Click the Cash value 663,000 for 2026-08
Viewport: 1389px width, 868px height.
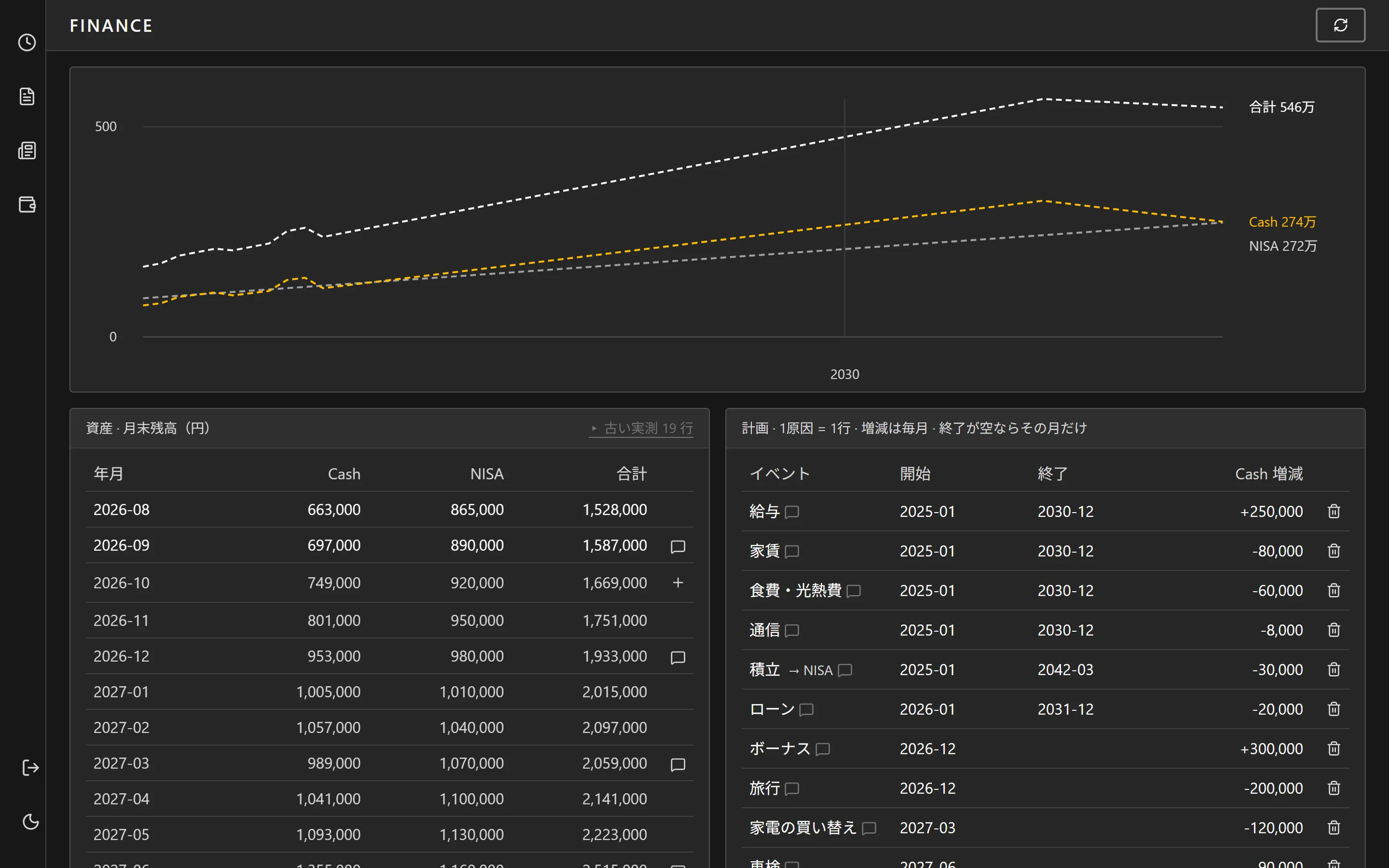[x=334, y=510]
